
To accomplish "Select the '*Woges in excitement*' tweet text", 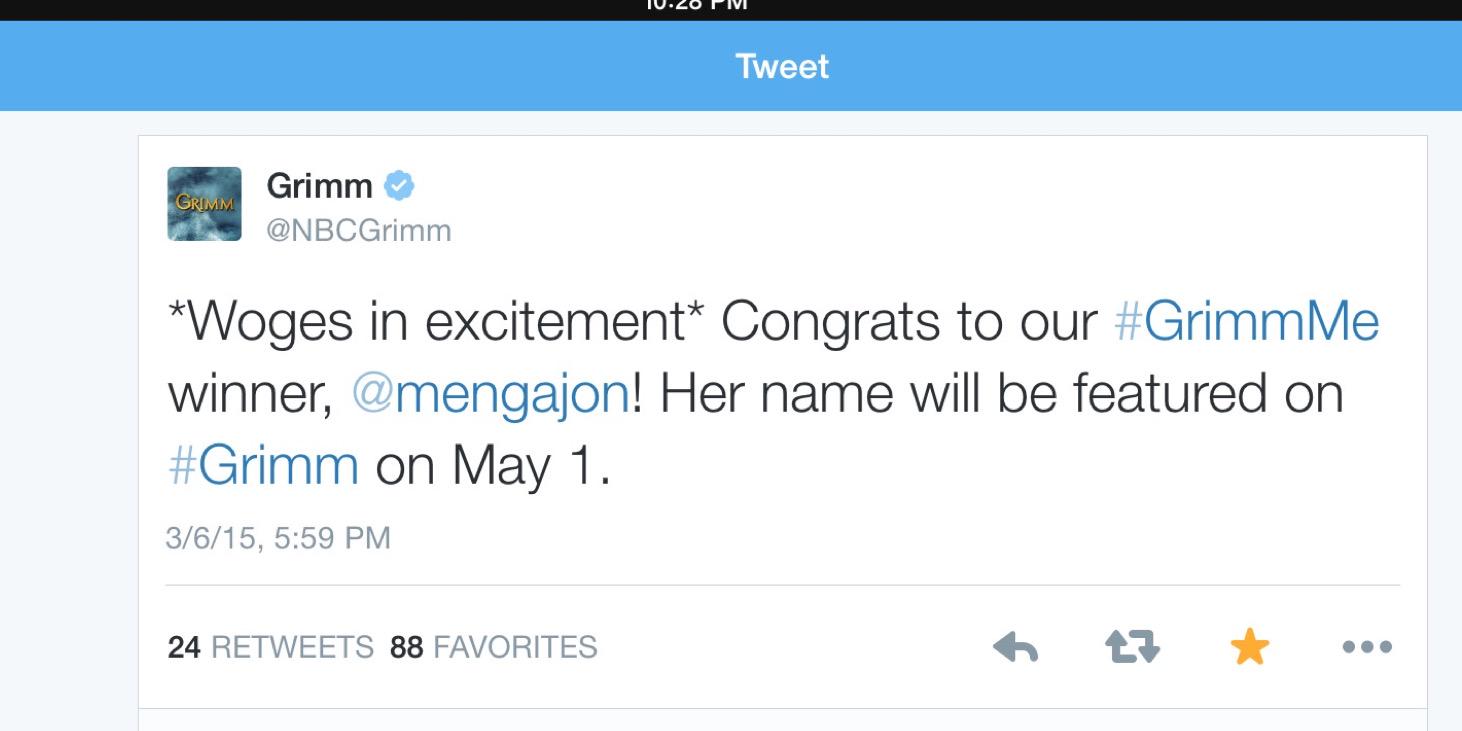I will 435,322.
